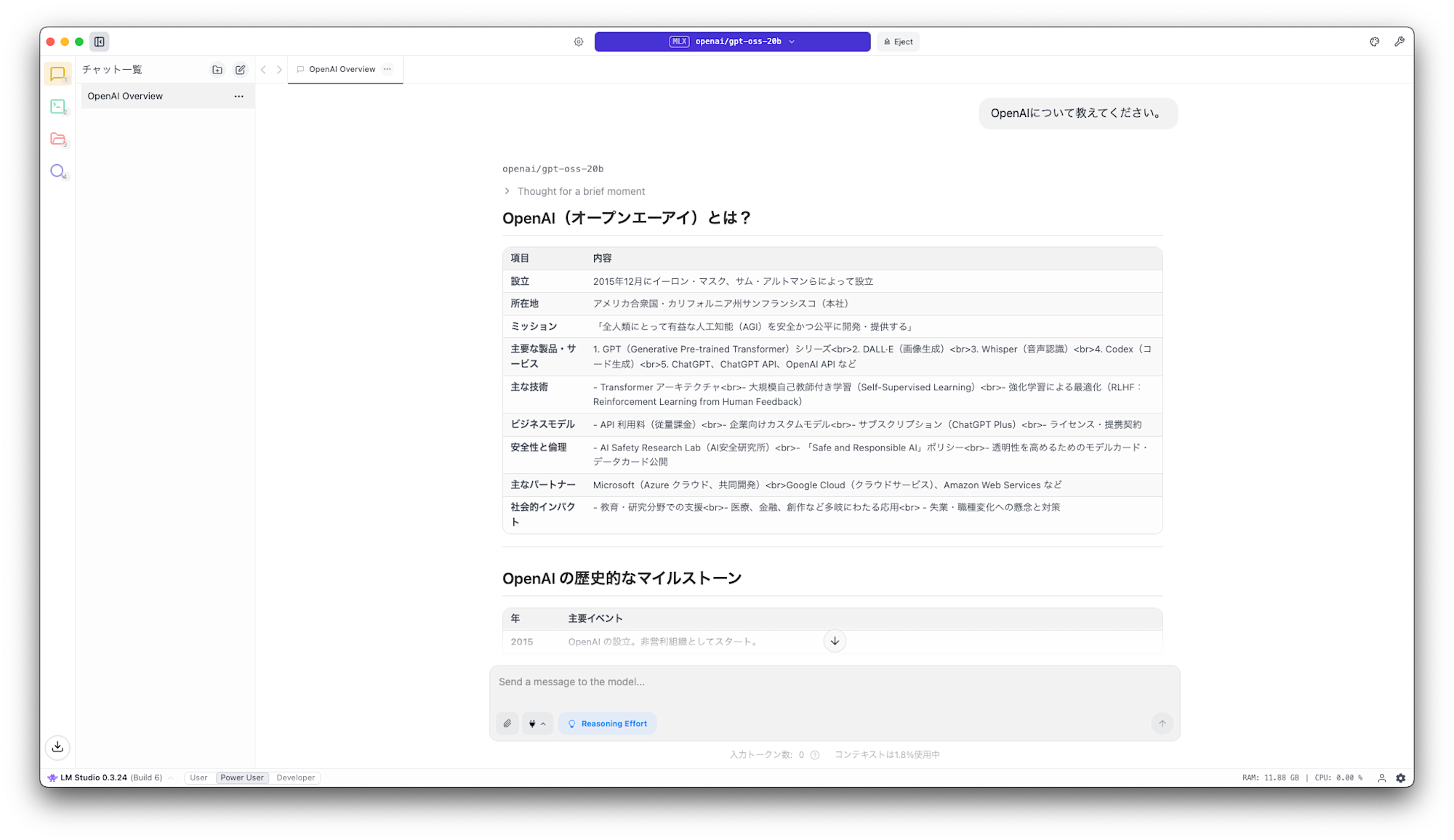Jump to bottom of chat arrow
This screenshot has width=1454, height=840.
point(835,641)
